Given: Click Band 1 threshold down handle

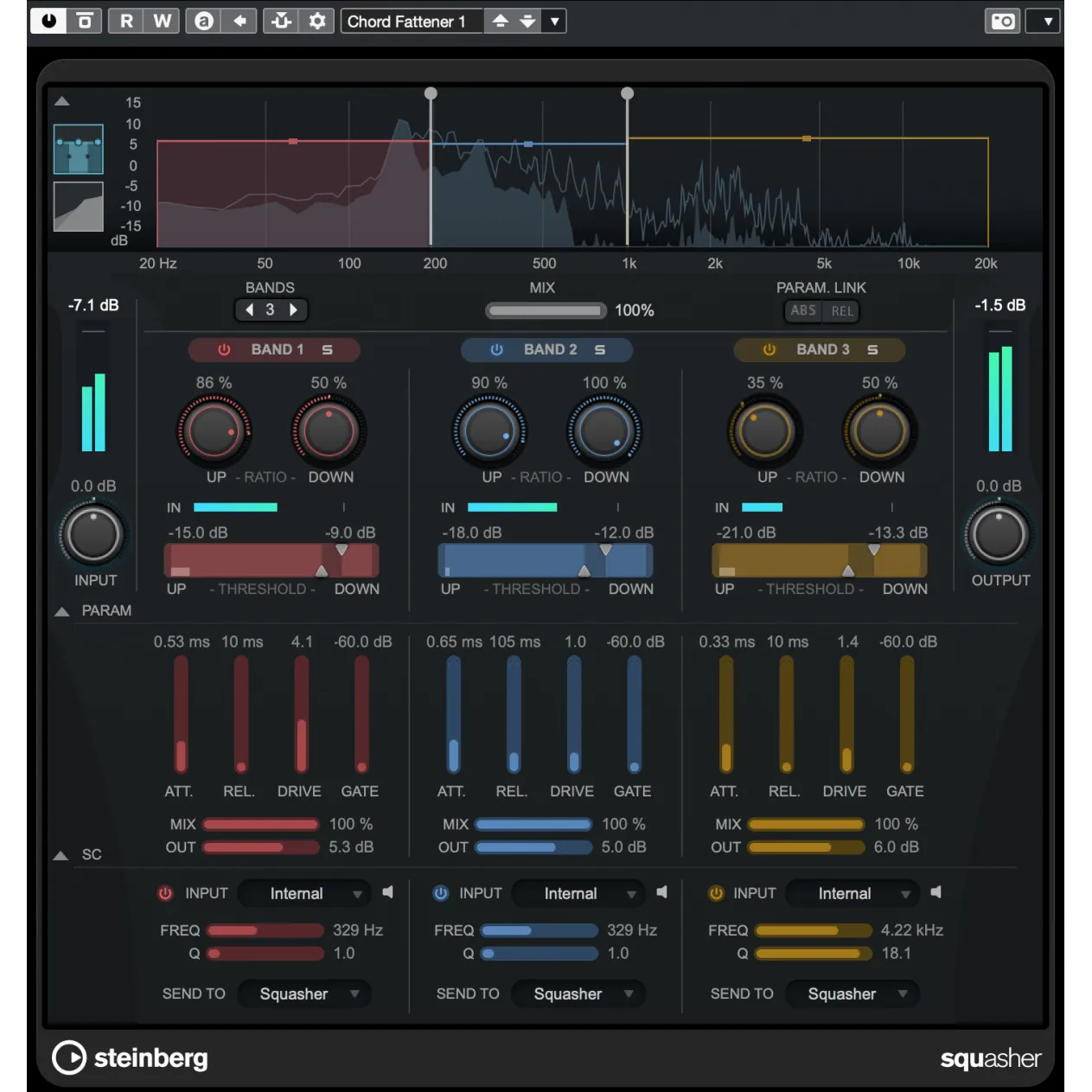Looking at the screenshot, I should click(x=342, y=550).
